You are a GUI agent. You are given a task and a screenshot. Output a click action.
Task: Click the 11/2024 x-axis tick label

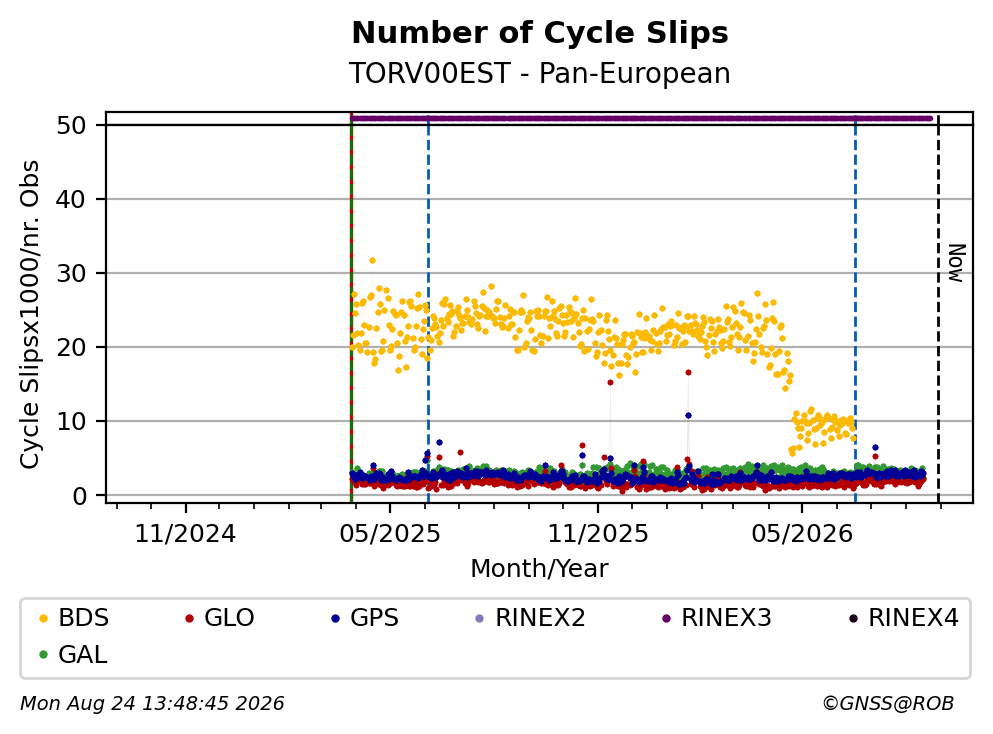pyautogui.click(x=186, y=534)
